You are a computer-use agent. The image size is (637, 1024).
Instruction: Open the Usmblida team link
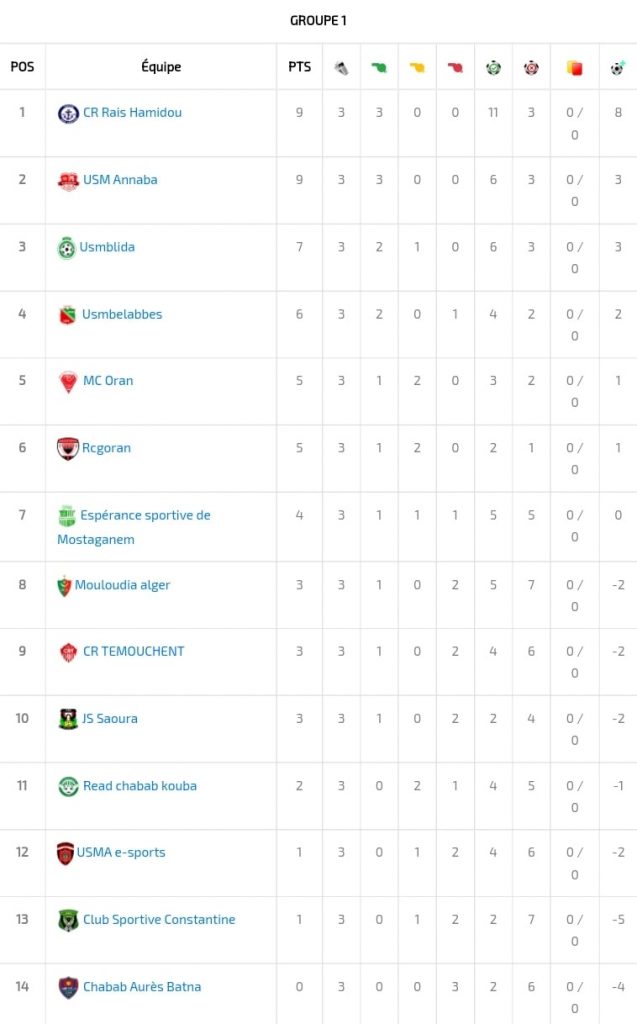[107, 247]
